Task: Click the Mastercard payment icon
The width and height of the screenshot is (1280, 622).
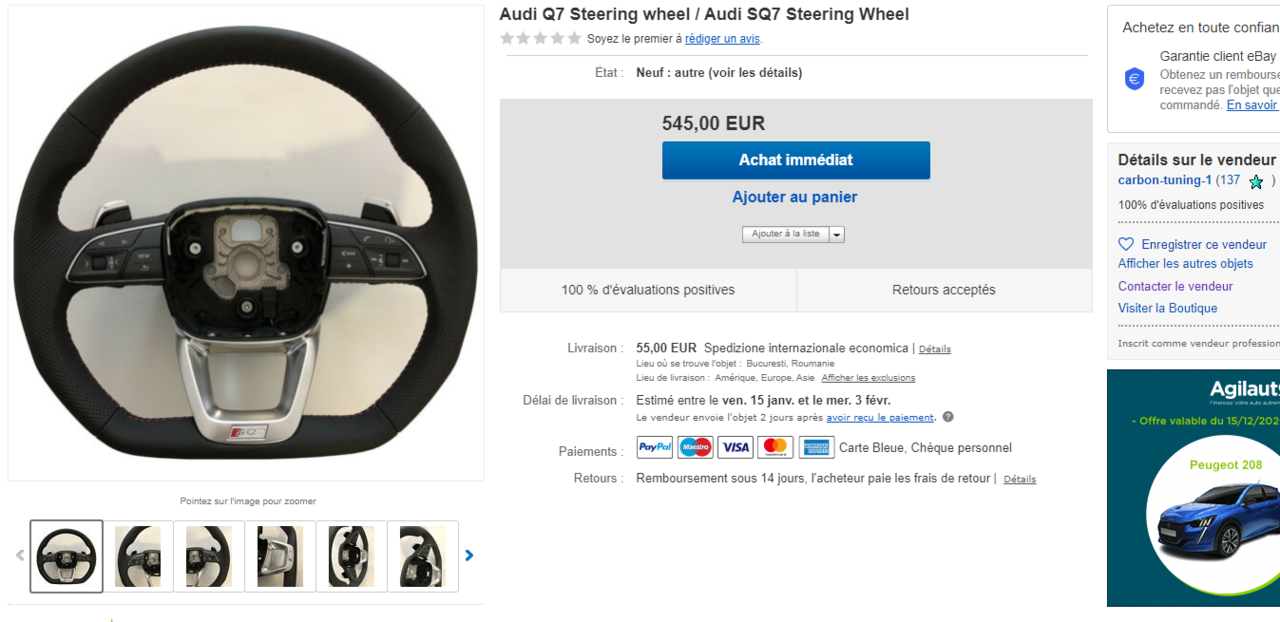Action: (x=775, y=448)
